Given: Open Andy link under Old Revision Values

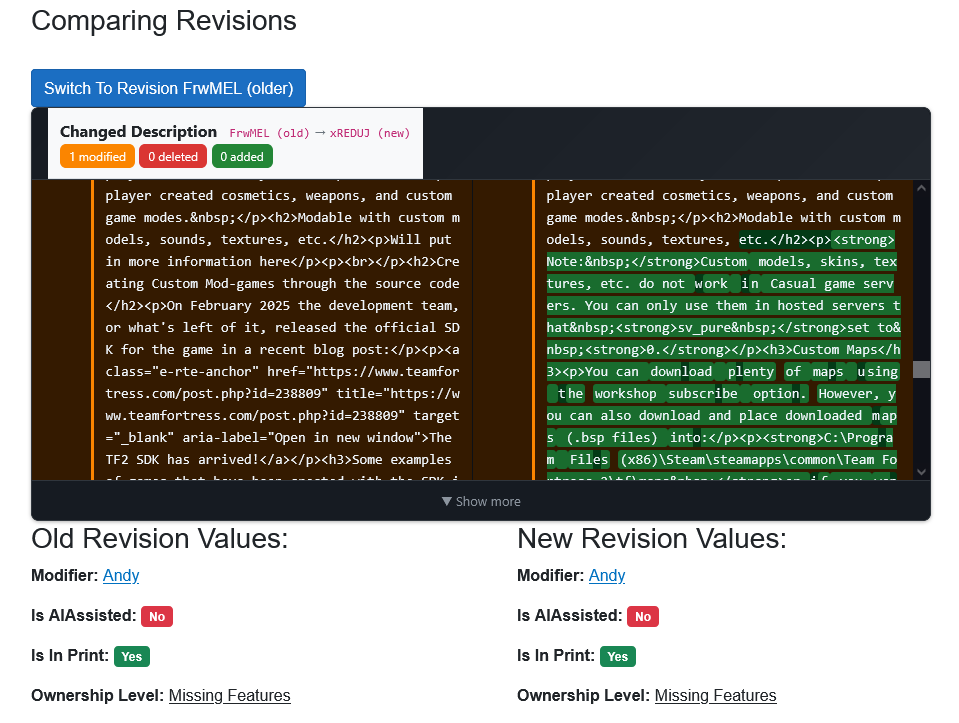Looking at the screenshot, I should tap(121, 576).
